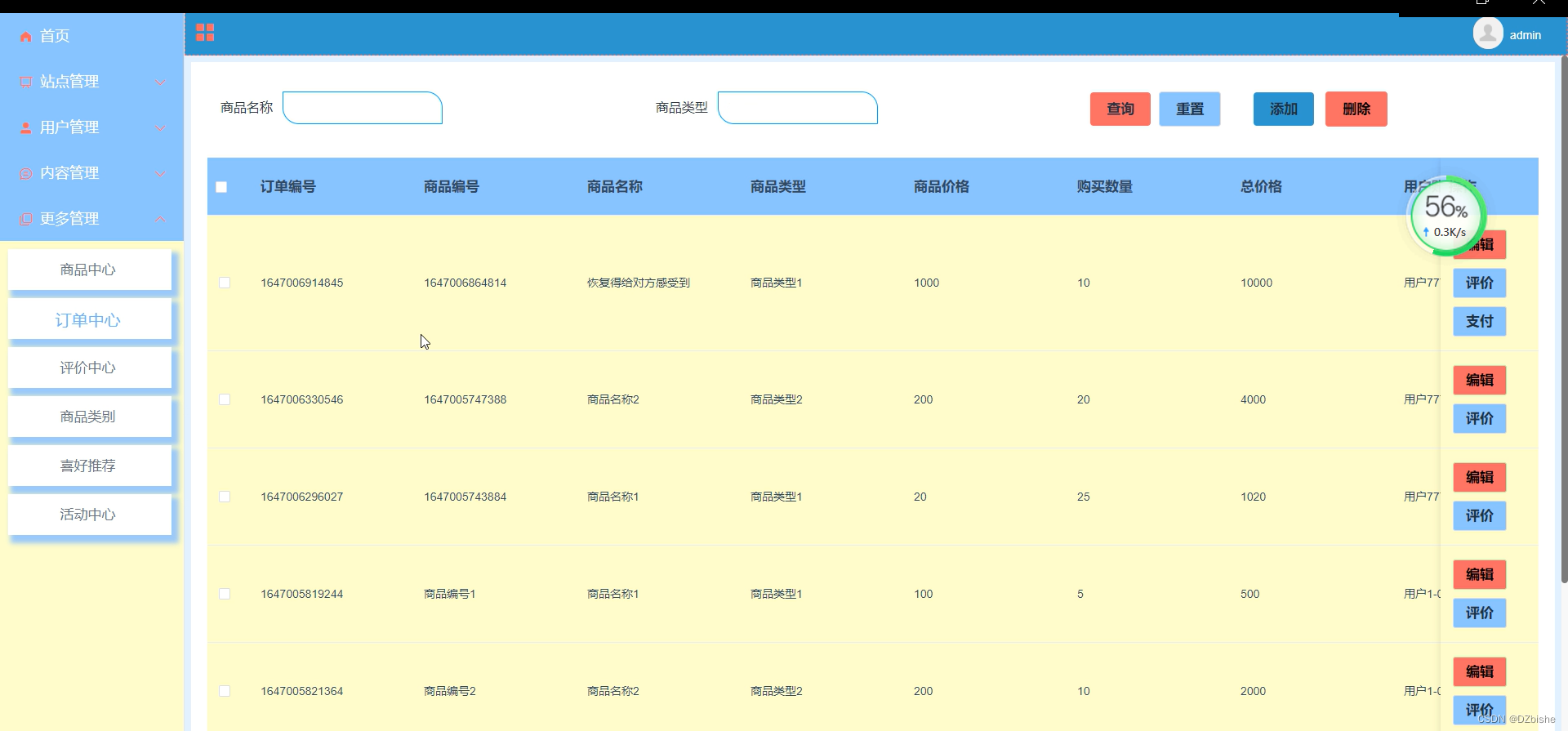Click the 删除 delete button
The width and height of the screenshot is (1568, 731).
pyautogui.click(x=1356, y=109)
